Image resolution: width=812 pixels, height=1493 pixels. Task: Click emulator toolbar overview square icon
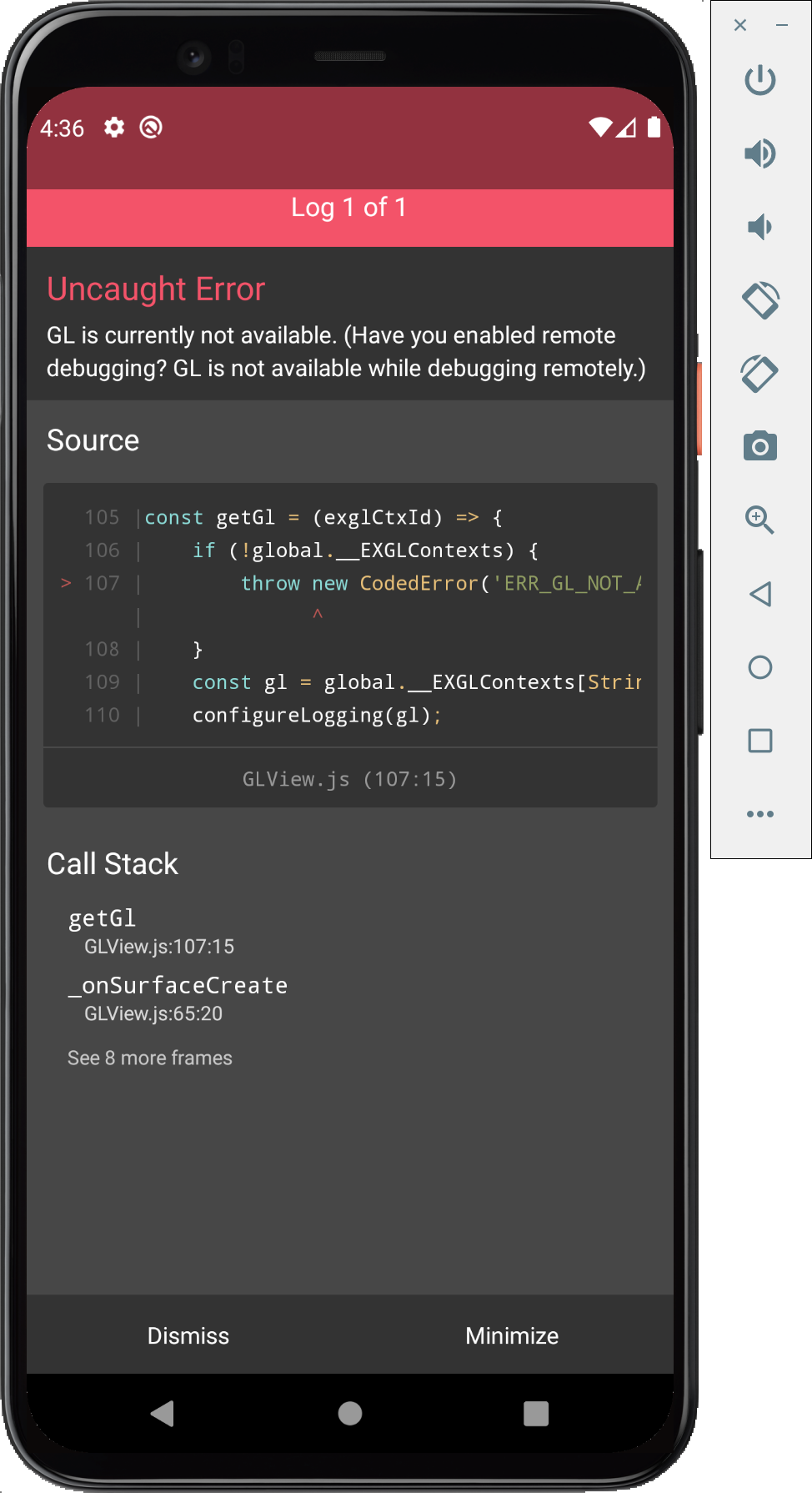(760, 741)
